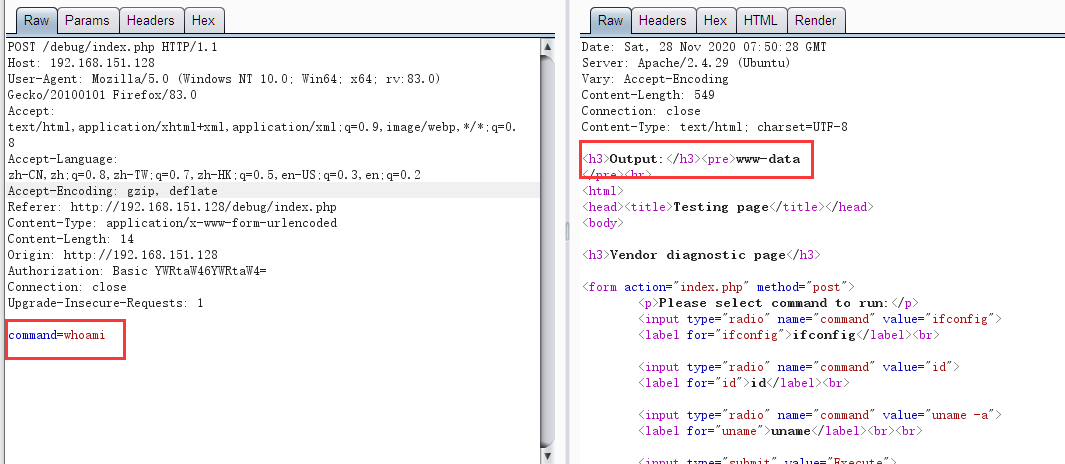Click the 'Origin: http://192.168.151.128' line

click(113, 255)
